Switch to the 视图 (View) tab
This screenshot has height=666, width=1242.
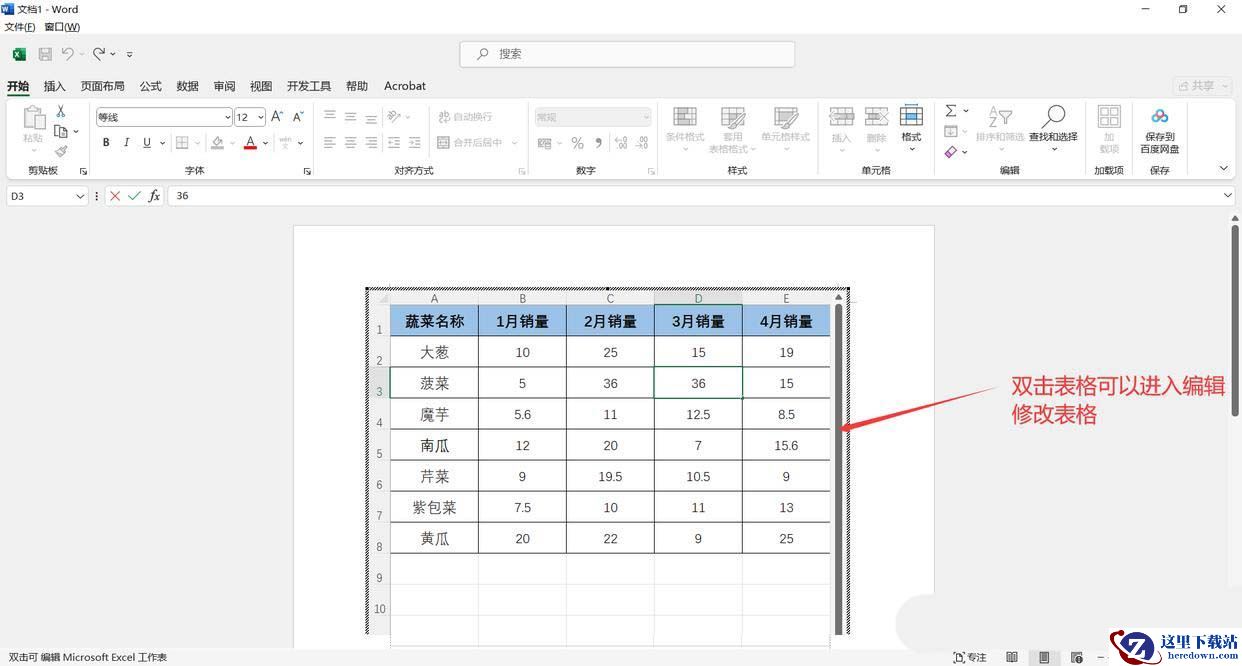[261, 86]
